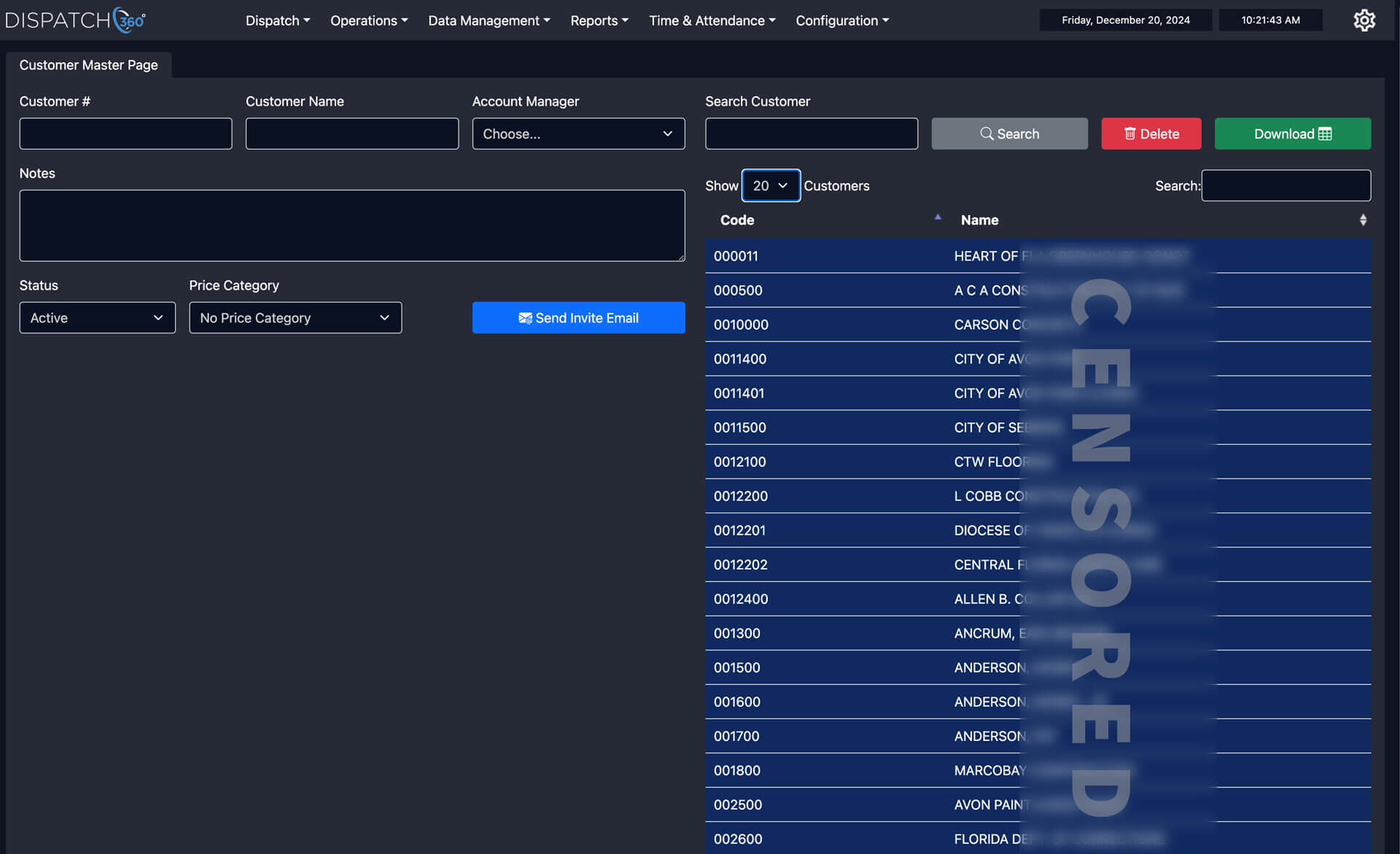Select customer row code 000500
Screen dimensions: 1400x854
pyautogui.click(x=1038, y=290)
